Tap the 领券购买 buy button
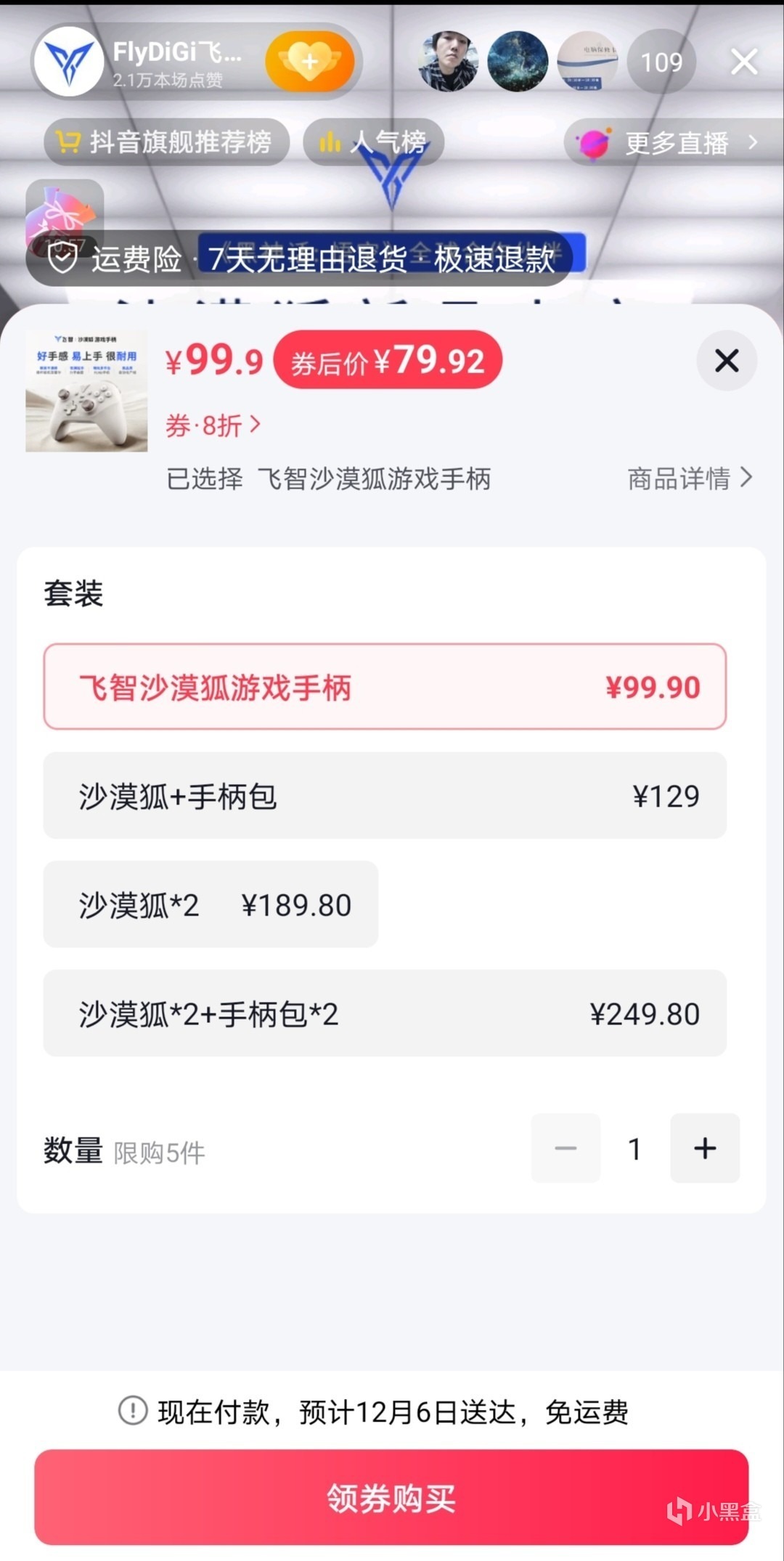Viewport: 784px width, 1561px height. (391, 1497)
